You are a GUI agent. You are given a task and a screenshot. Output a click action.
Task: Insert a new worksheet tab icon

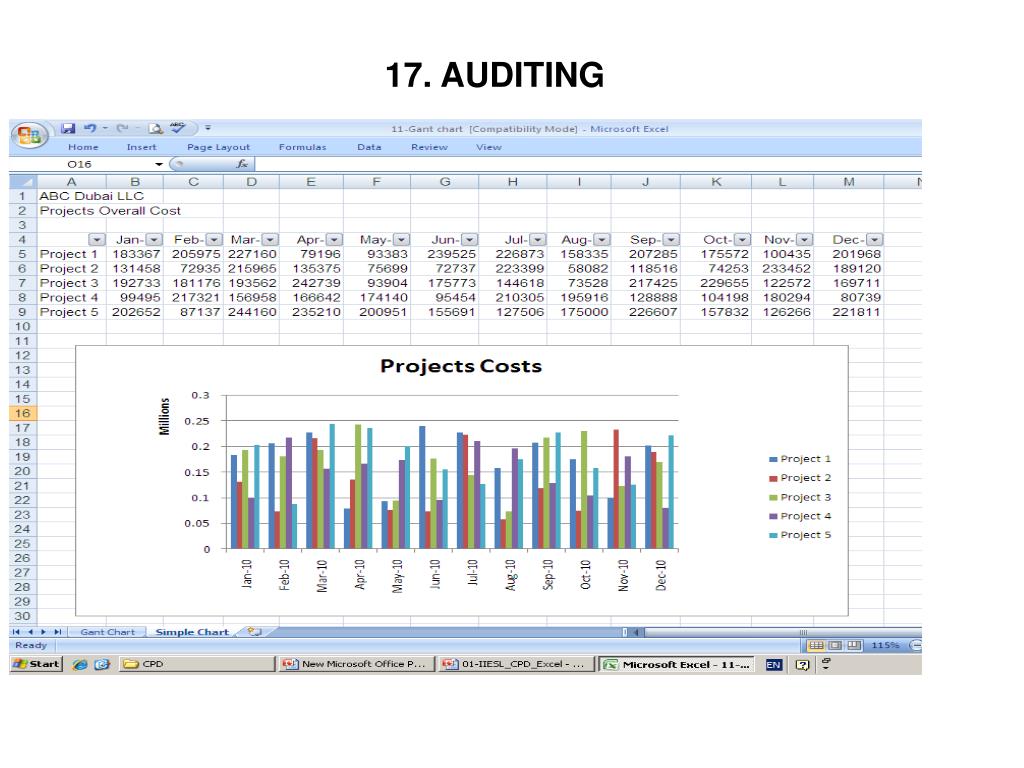254,632
